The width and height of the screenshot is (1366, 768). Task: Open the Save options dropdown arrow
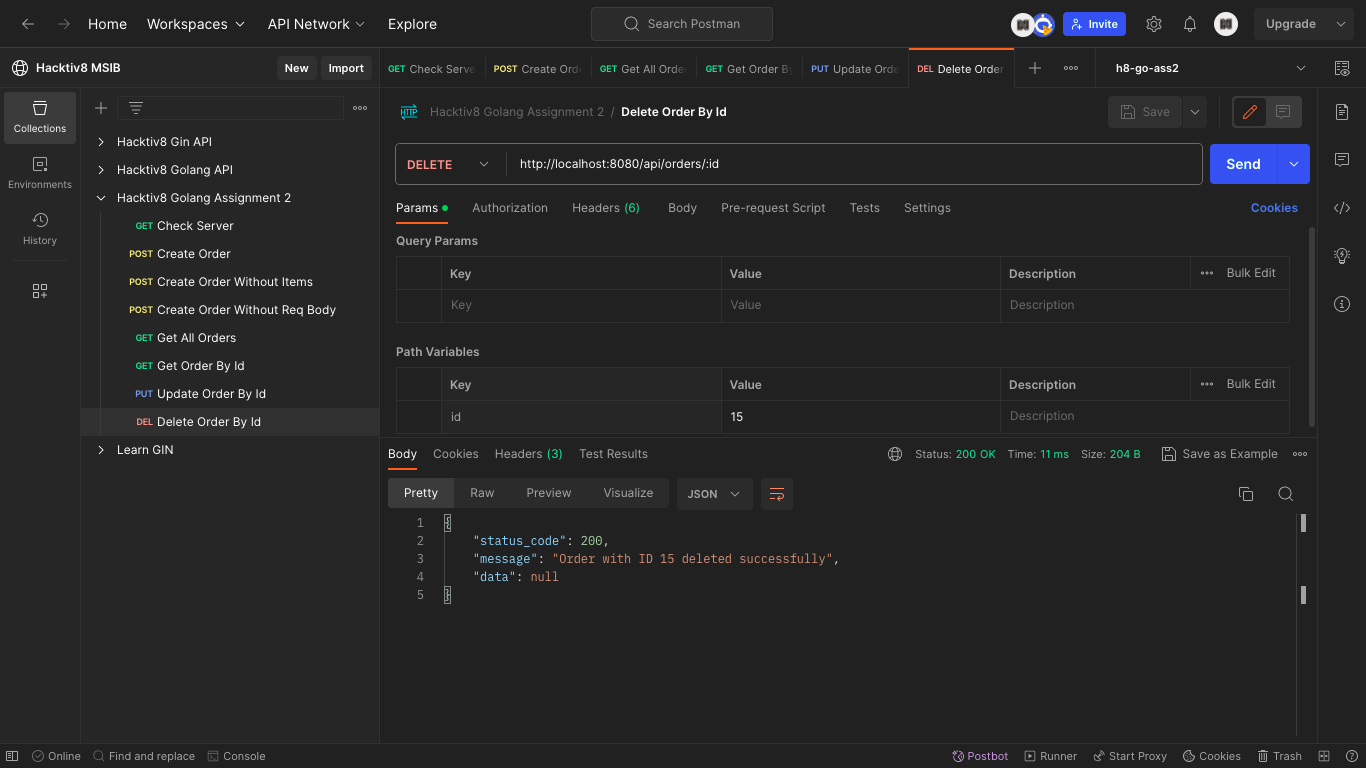tap(1195, 112)
